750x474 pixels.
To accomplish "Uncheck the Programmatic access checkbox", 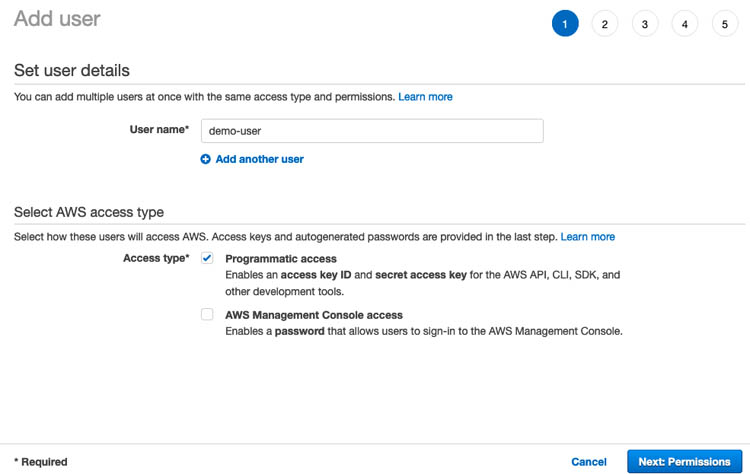I will pyautogui.click(x=207, y=258).
